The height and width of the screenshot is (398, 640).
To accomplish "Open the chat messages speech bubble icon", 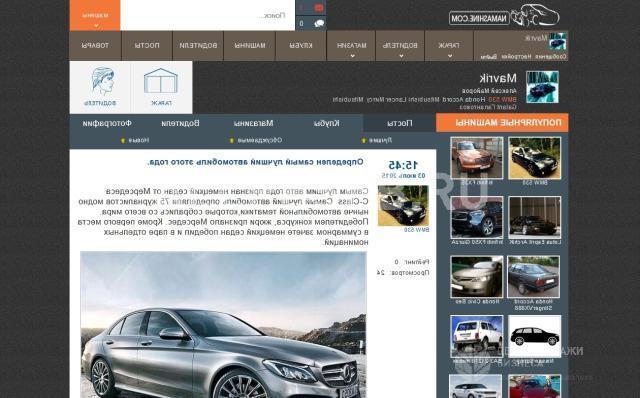I will pos(319,24).
